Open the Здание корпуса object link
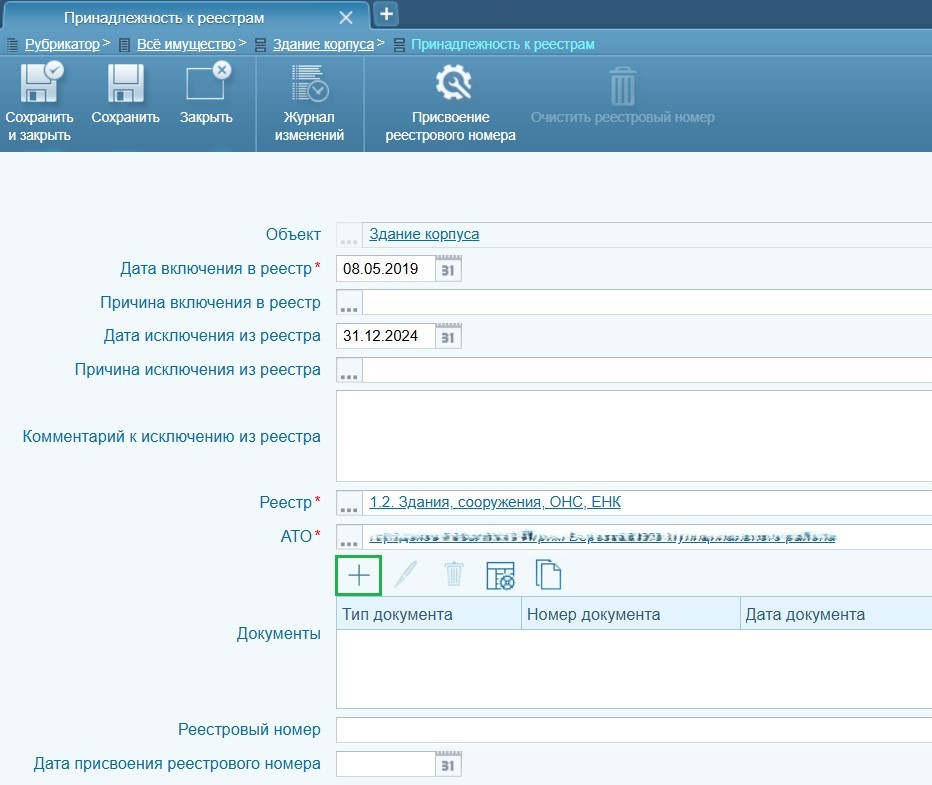This screenshot has height=785, width=932. [424, 234]
